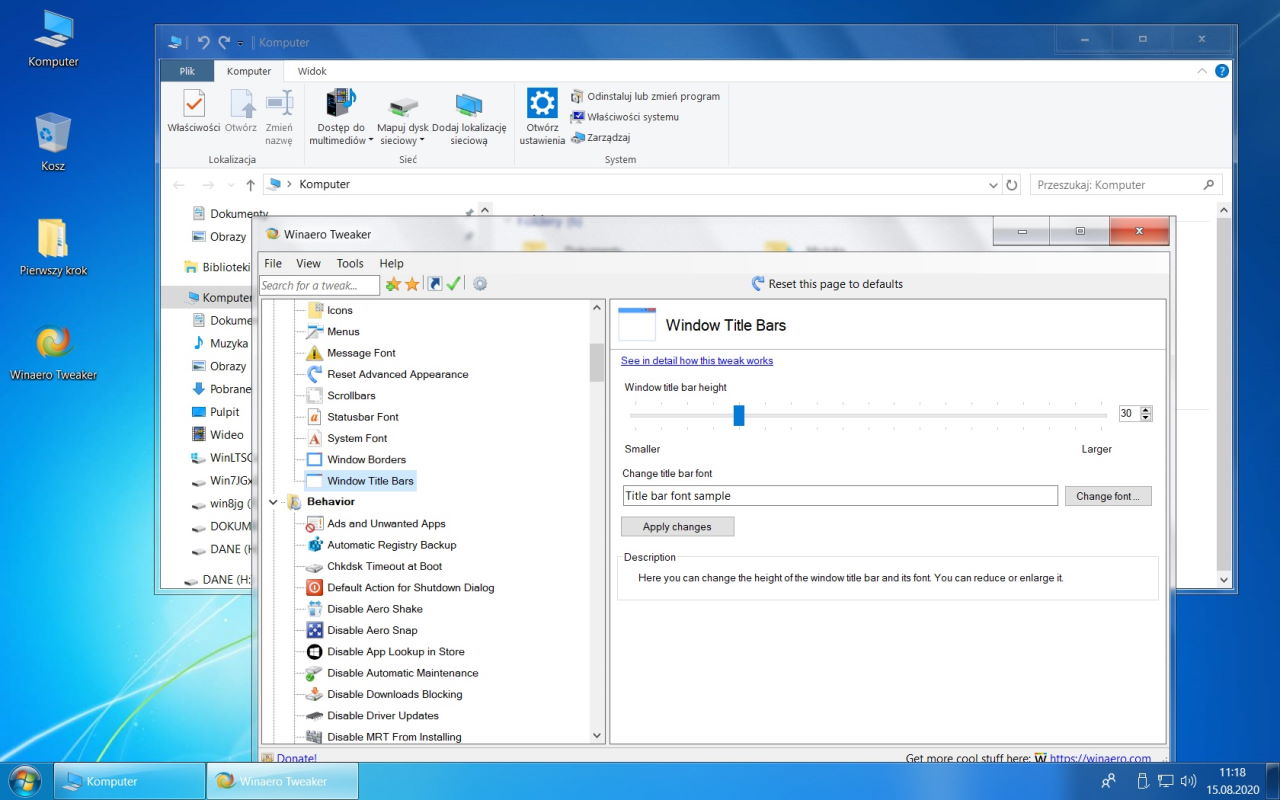
Task: Click the Icons tweak icon in tree
Action: 315,310
